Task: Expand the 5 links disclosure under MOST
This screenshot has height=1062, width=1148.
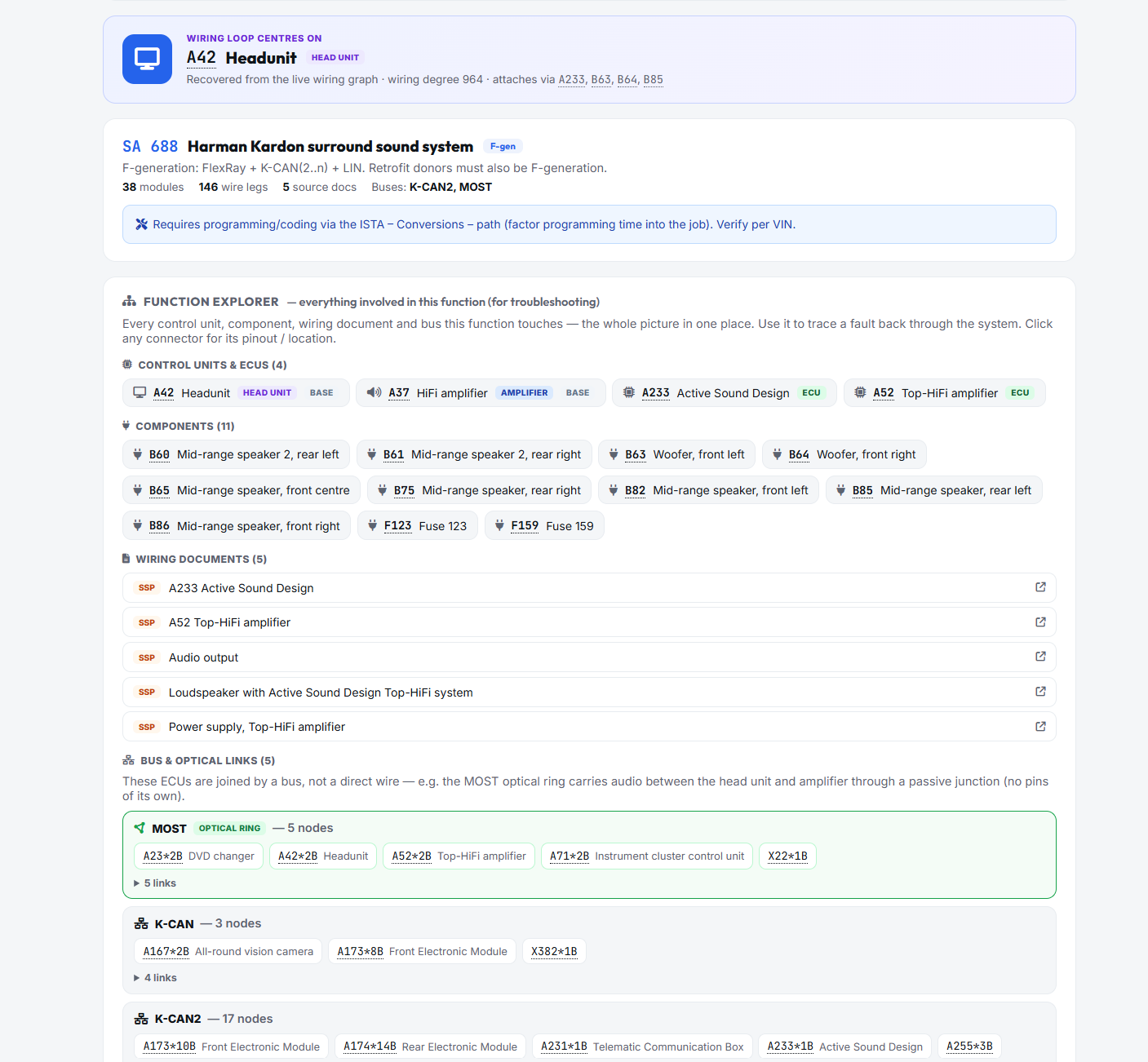Action: tap(155, 883)
